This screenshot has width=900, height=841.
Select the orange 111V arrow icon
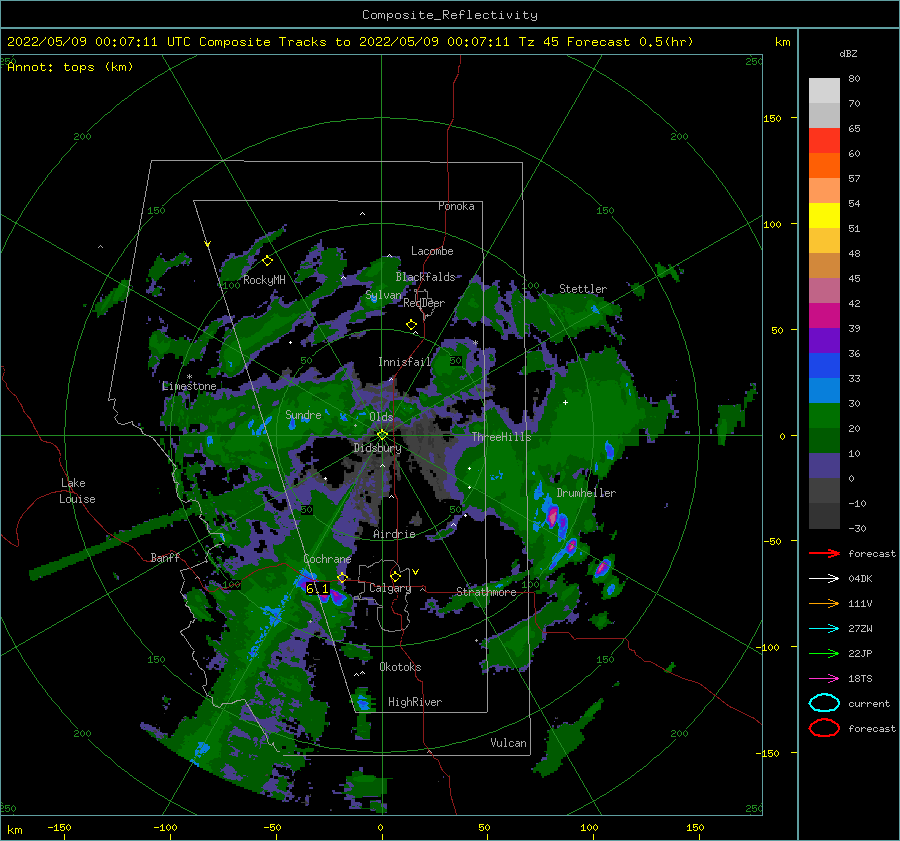coord(824,603)
